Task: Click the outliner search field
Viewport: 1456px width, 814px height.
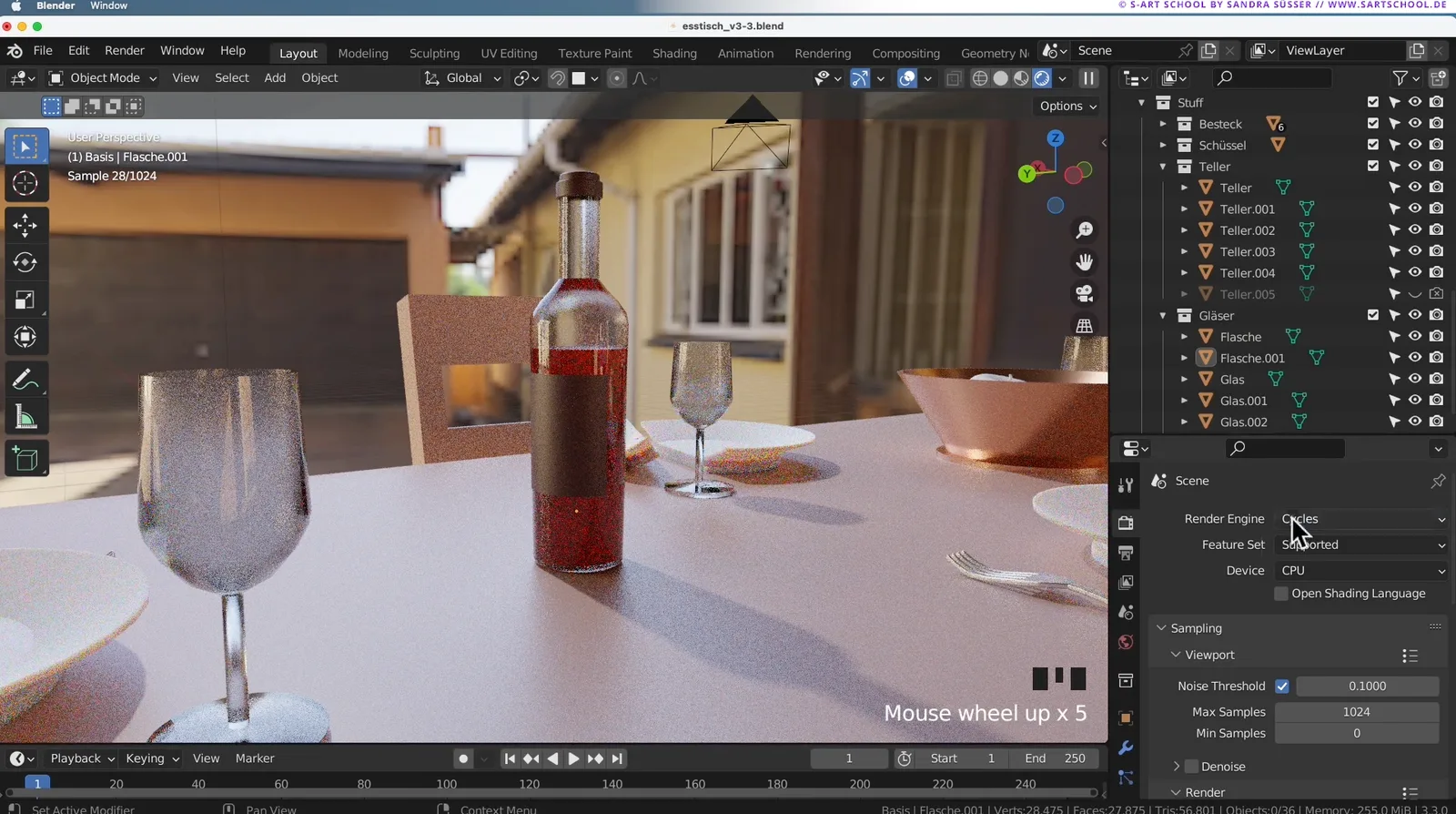Action: click(1273, 78)
